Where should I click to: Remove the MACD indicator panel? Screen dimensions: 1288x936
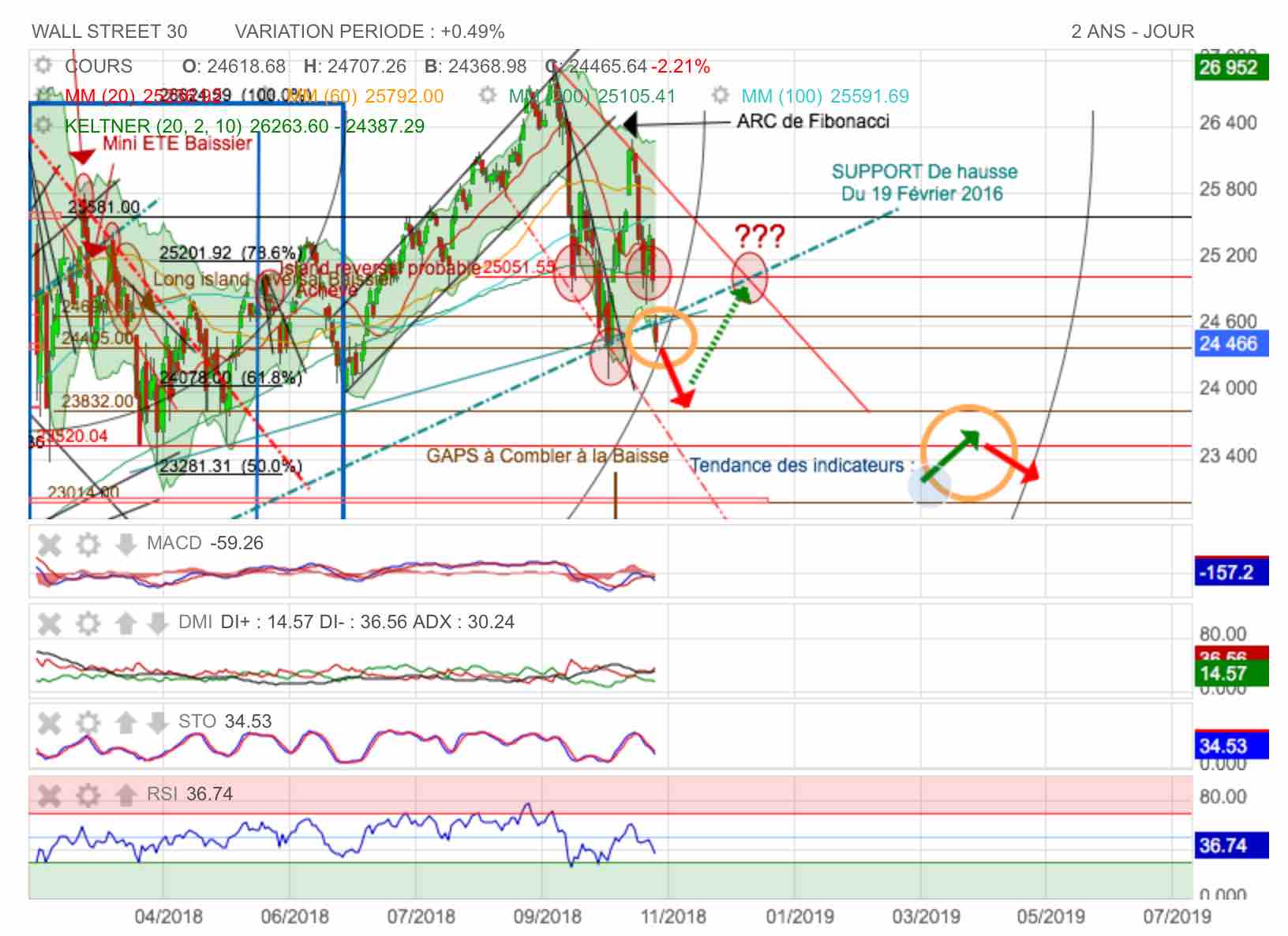pos(49,544)
